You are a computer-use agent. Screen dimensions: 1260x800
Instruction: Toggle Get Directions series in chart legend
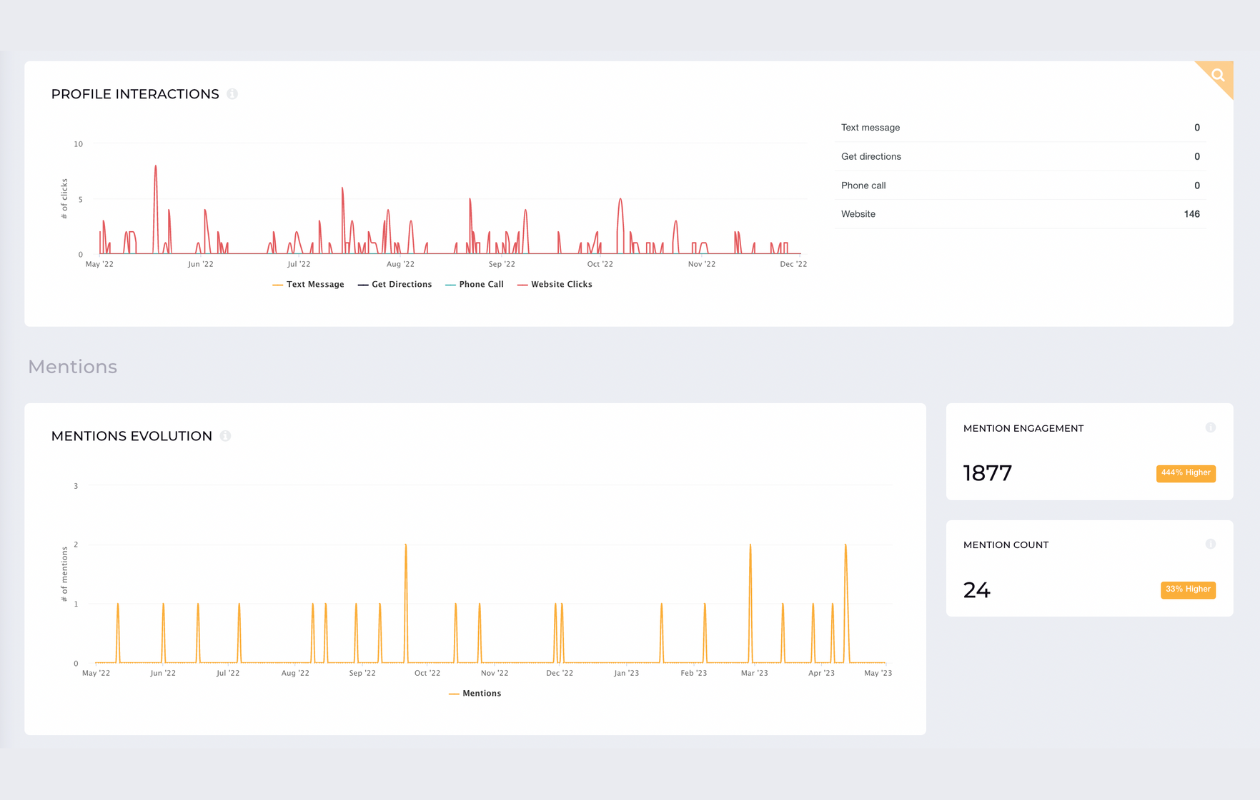pos(395,285)
